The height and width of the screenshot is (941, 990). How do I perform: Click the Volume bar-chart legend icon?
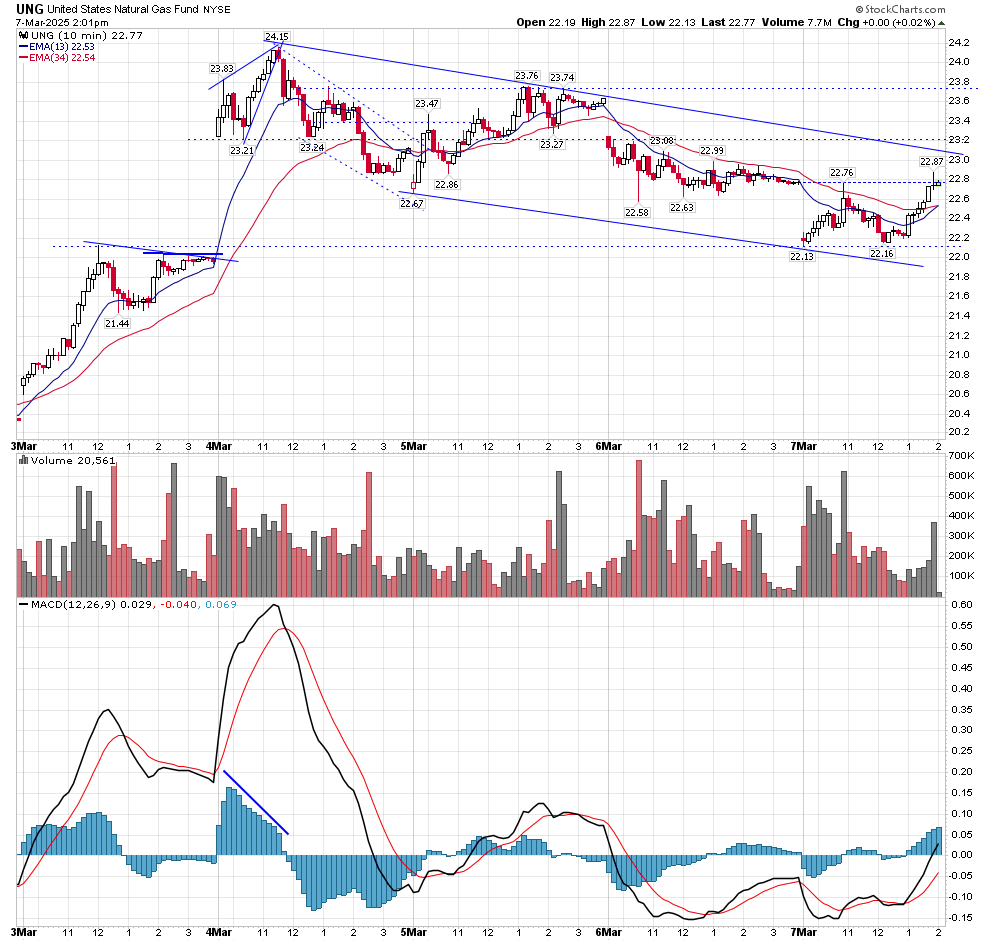[x=23, y=461]
